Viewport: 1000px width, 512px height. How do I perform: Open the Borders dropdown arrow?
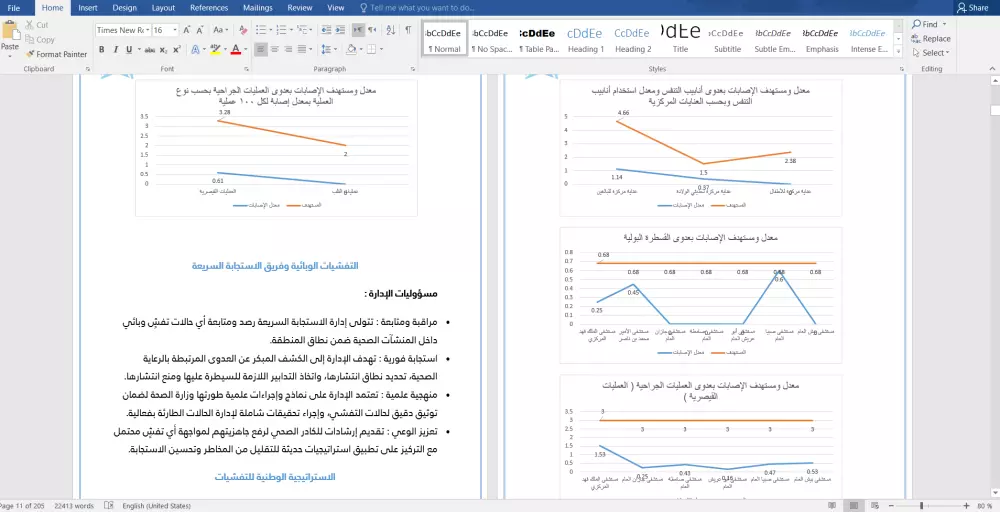[x=381, y=50]
